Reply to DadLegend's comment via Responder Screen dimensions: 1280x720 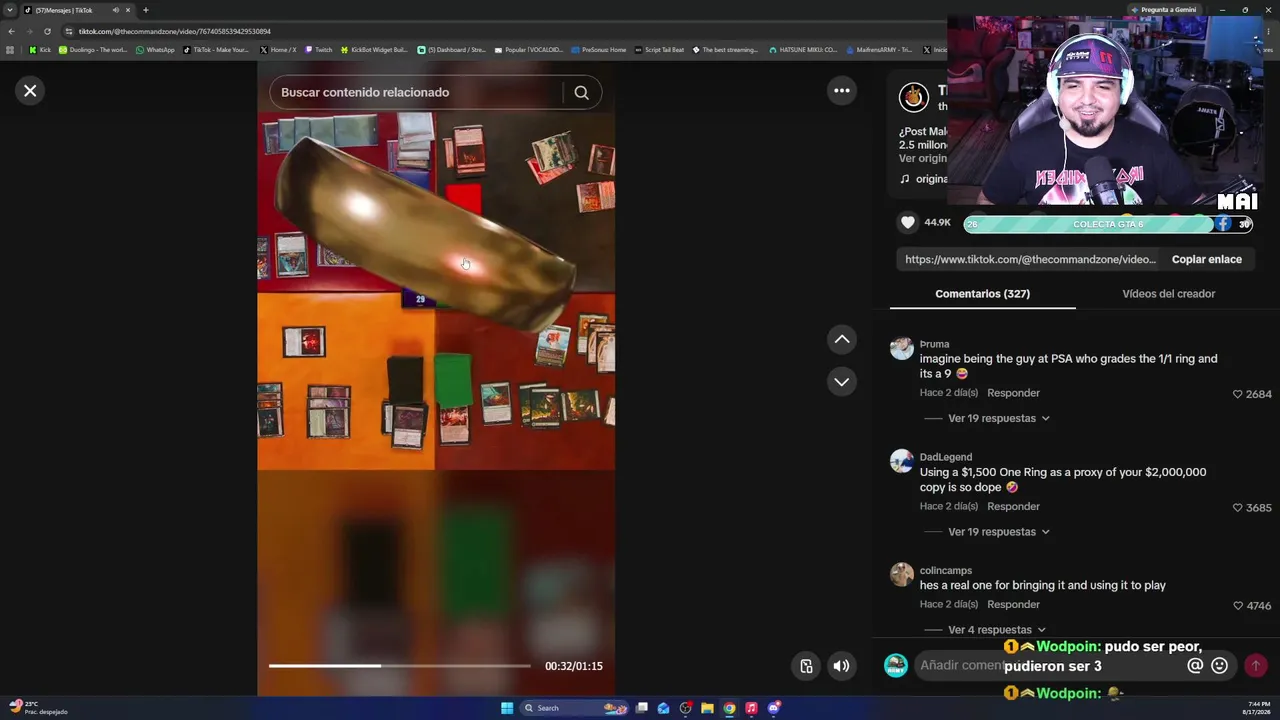[1013, 507]
